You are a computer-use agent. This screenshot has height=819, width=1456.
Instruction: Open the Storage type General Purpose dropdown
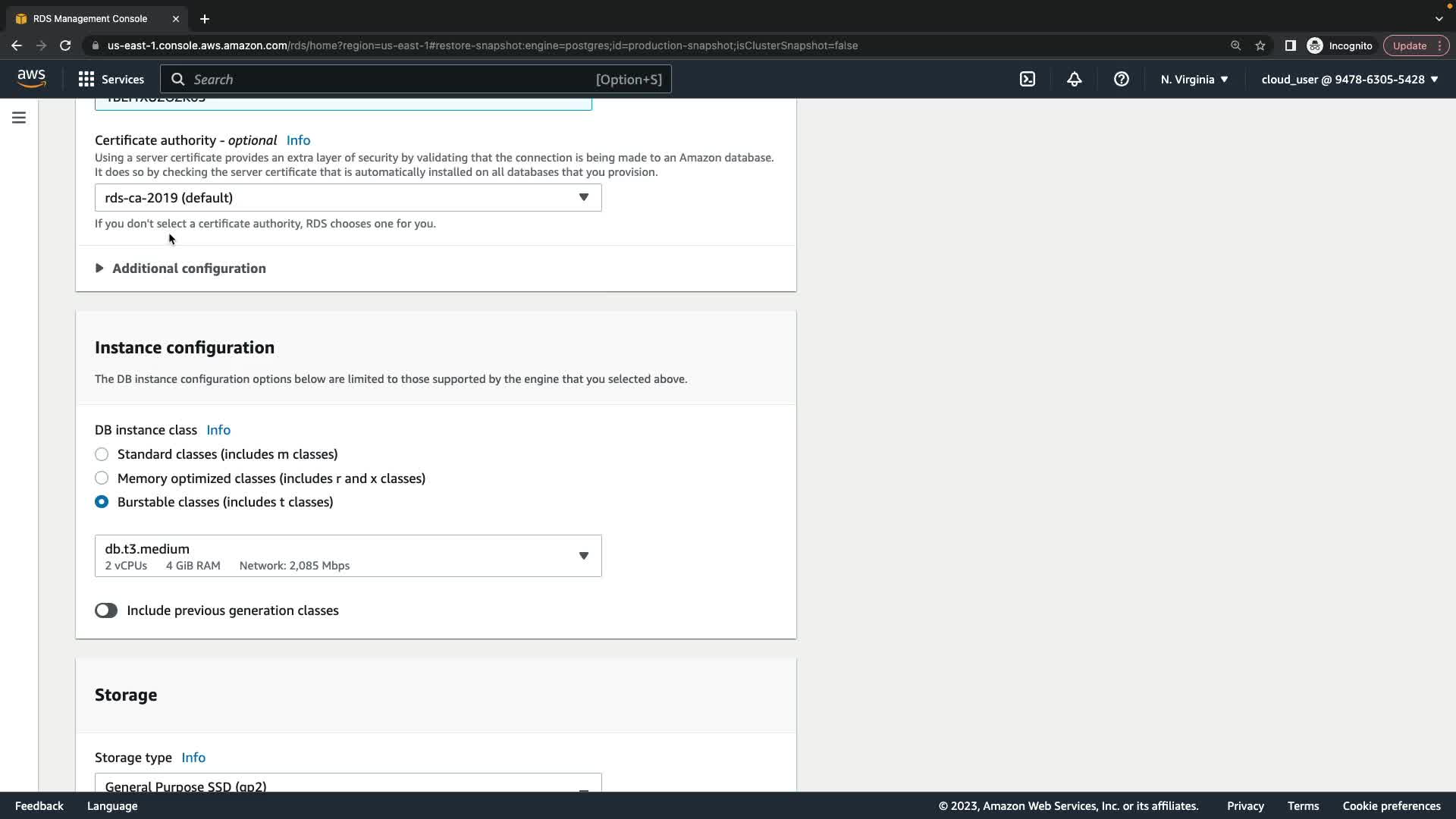coord(348,785)
